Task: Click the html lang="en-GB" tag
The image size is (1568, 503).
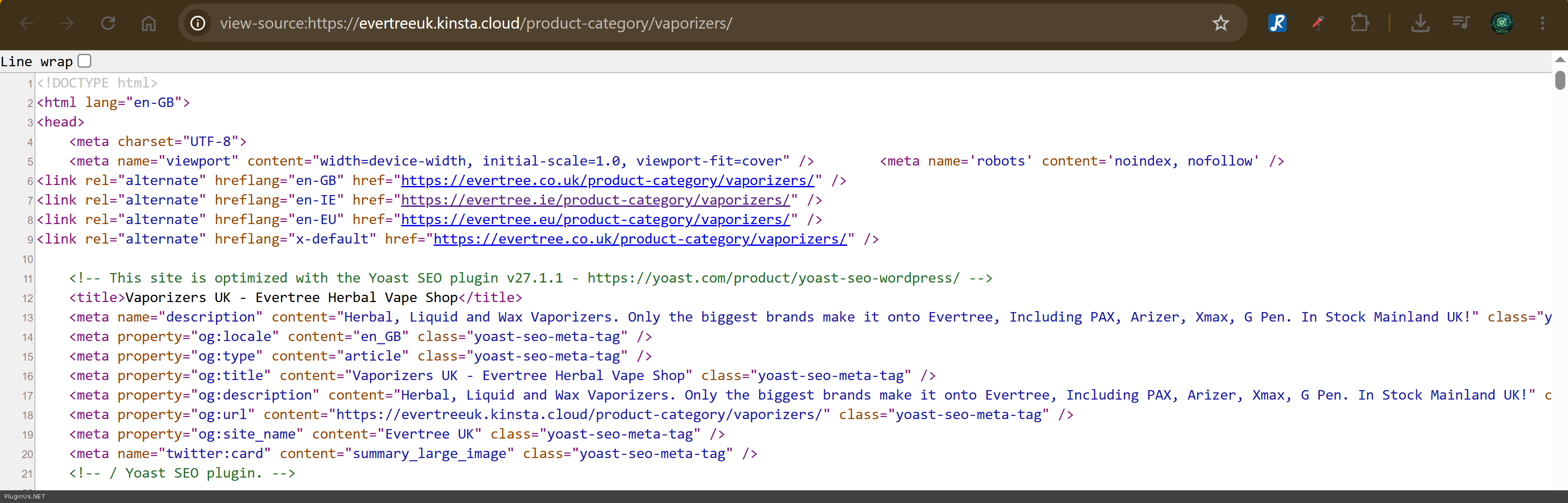Action: tap(113, 102)
